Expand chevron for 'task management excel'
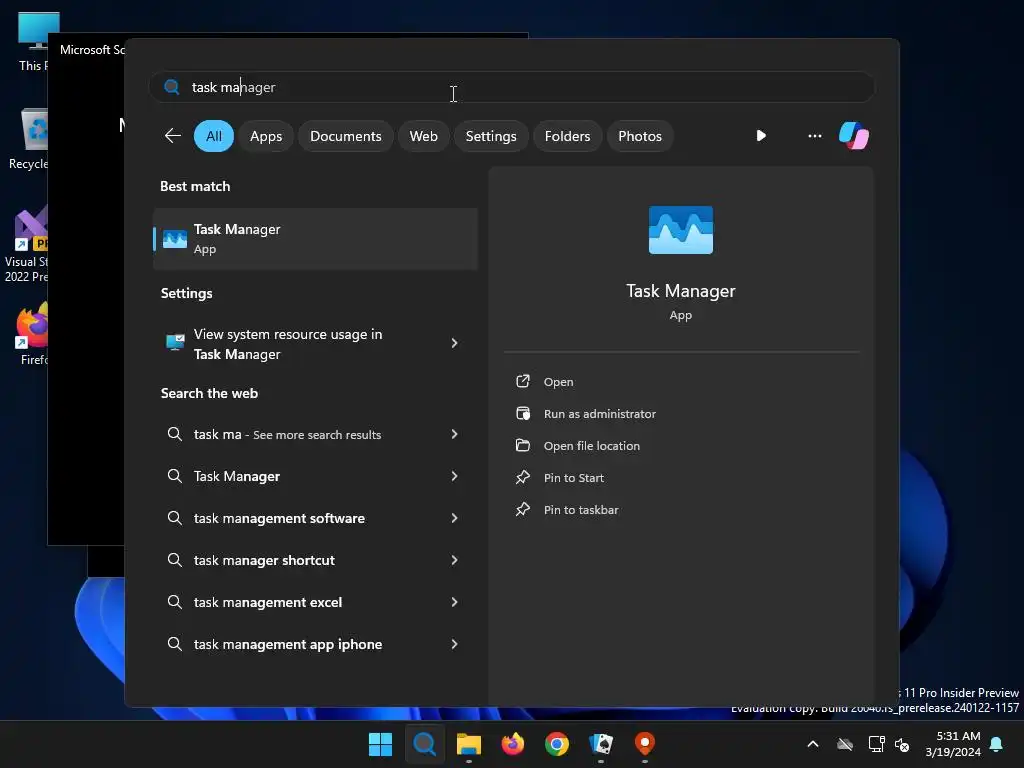Image resolution: width=1024 pixels, height=768 pixels. pos(454,602)
